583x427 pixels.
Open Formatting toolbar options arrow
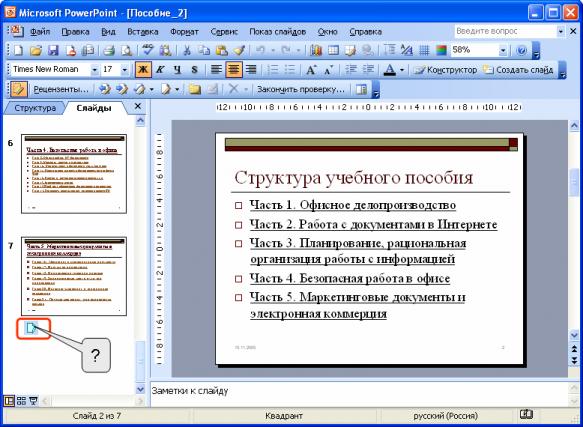pyautogui.click(x=563, y=71)
